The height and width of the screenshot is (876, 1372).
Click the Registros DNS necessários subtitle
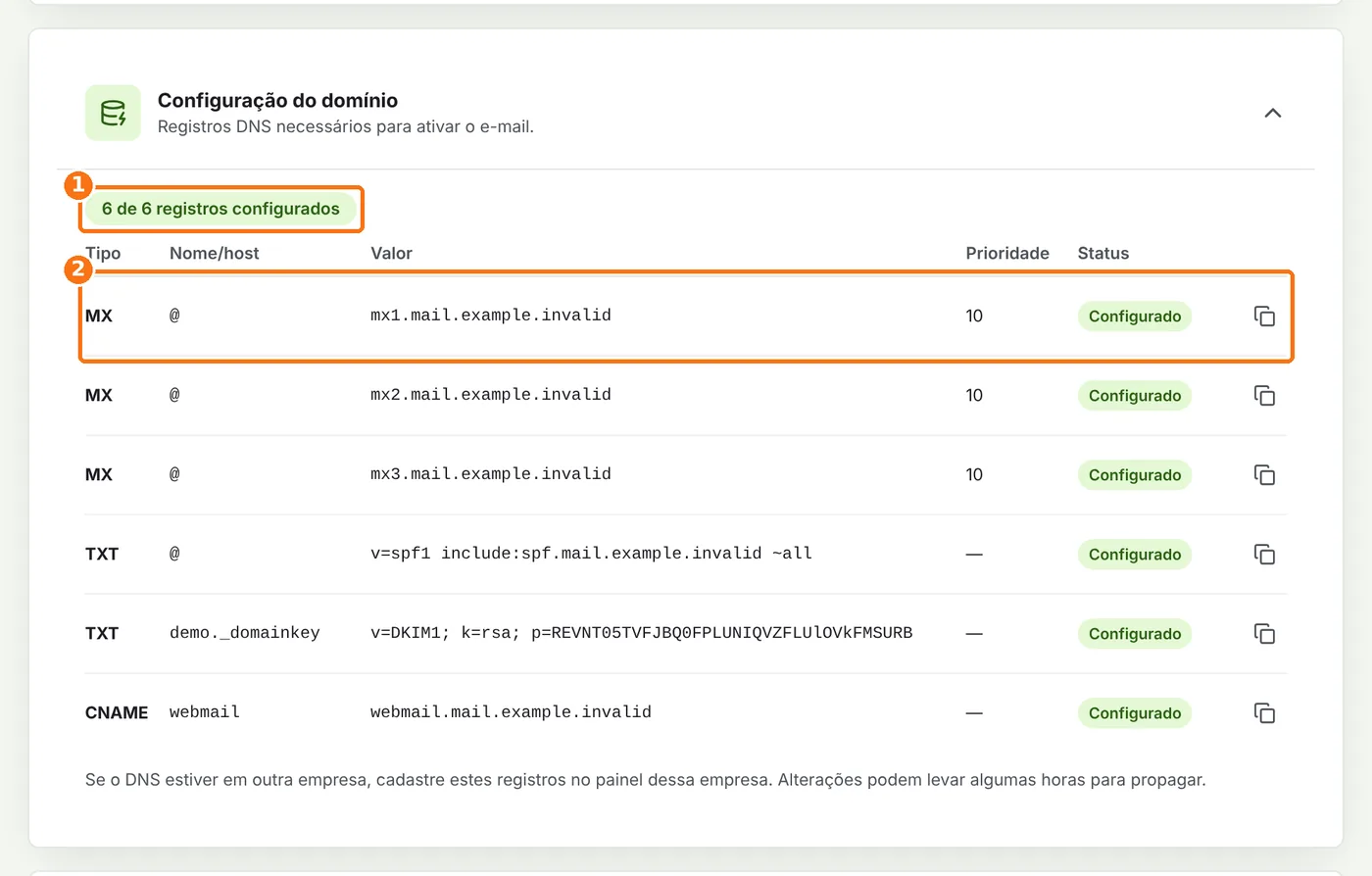(x=346, y=126)
